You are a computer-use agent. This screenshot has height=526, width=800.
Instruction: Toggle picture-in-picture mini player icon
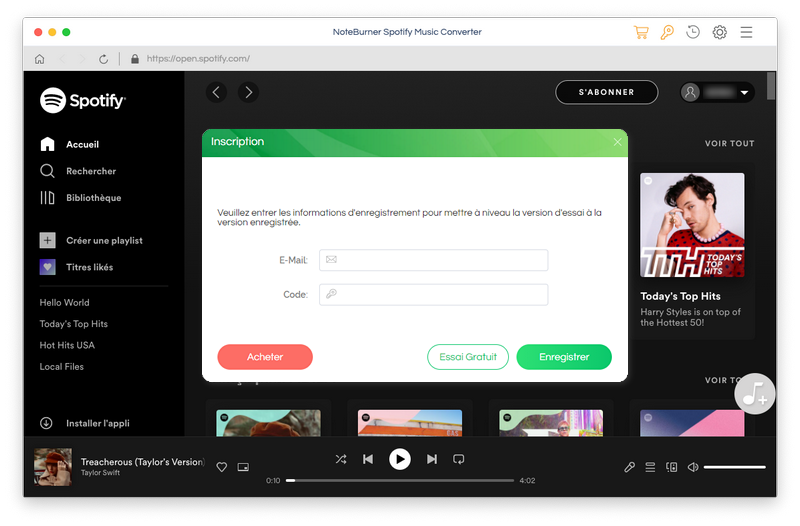(x=243, y=467)
